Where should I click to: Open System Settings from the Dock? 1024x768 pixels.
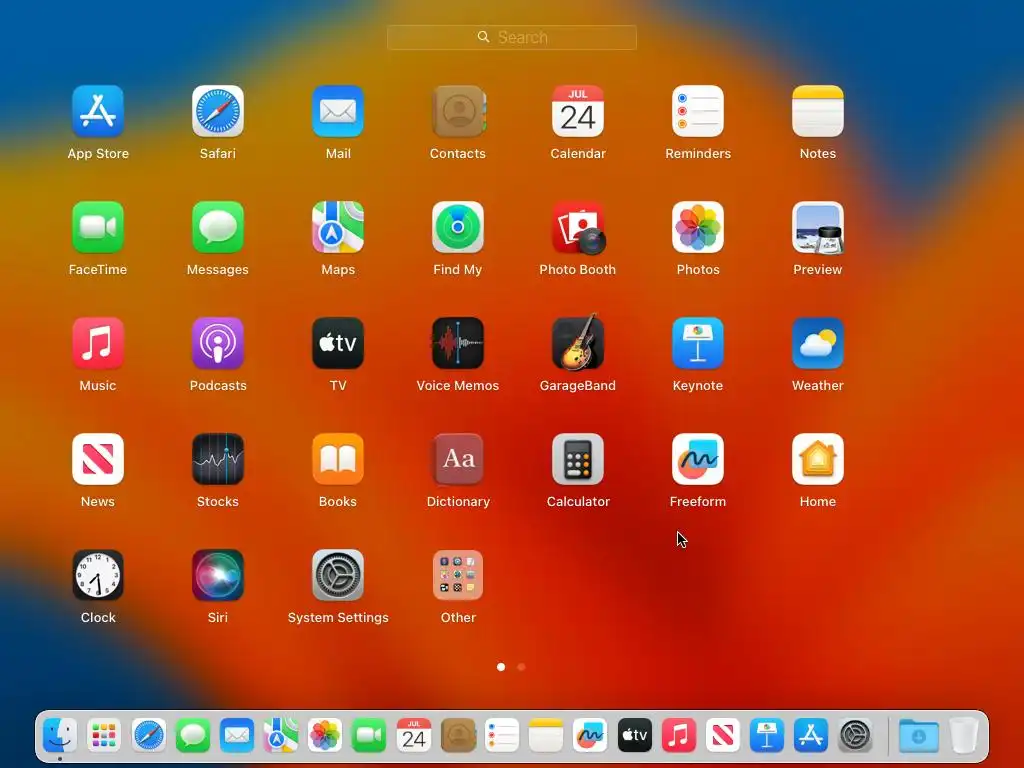pos(855,736)
